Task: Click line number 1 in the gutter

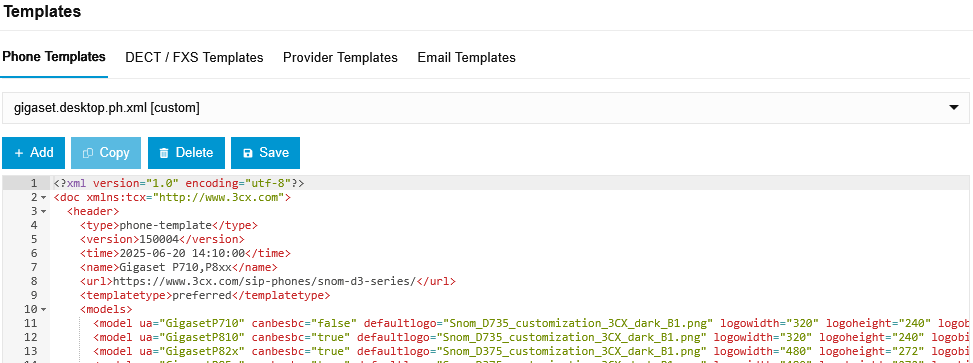Action: coord(34,184)
